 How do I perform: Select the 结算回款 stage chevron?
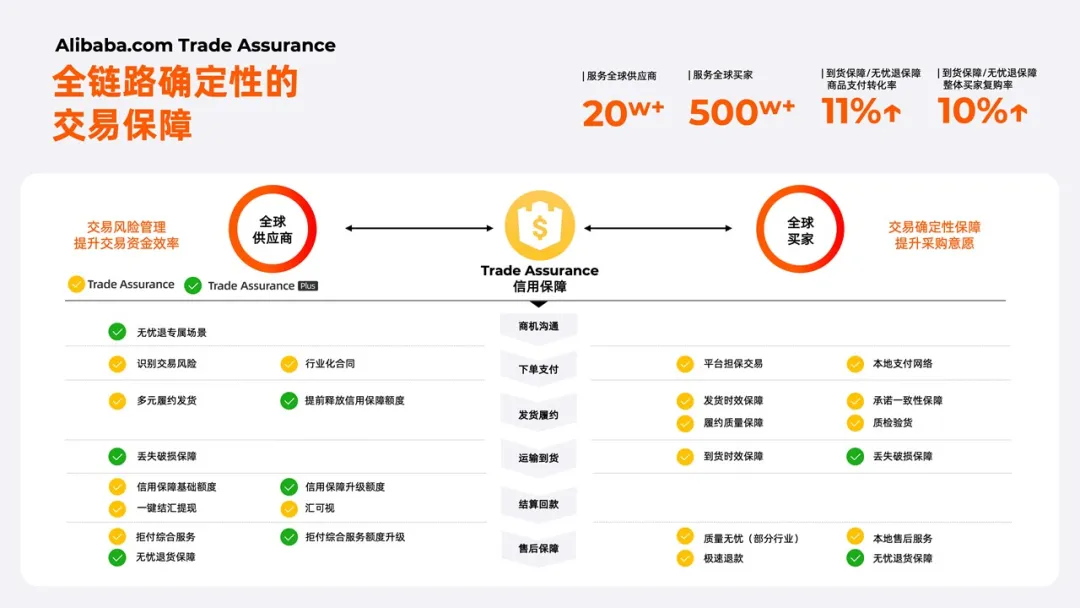pos(539,504)
